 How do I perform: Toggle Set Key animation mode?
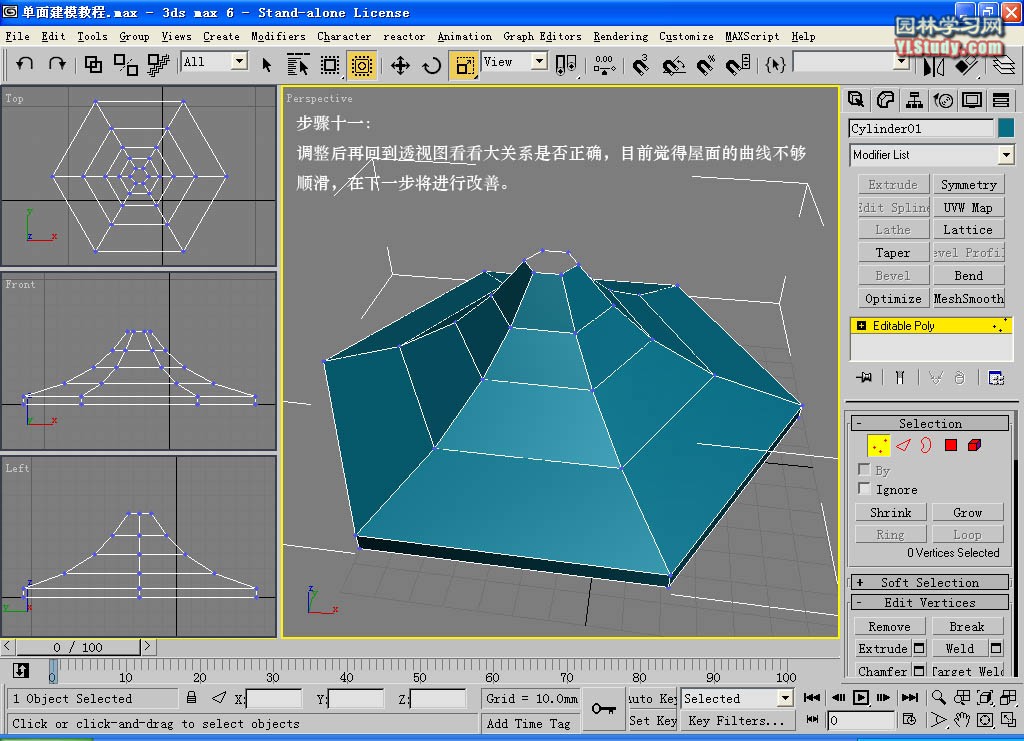click(652, 721)
